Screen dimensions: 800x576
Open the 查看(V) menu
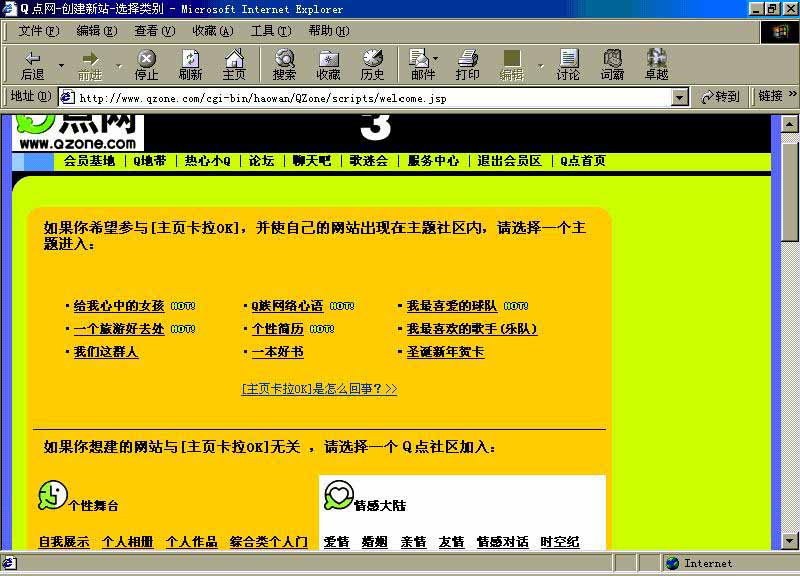point(155,31)
